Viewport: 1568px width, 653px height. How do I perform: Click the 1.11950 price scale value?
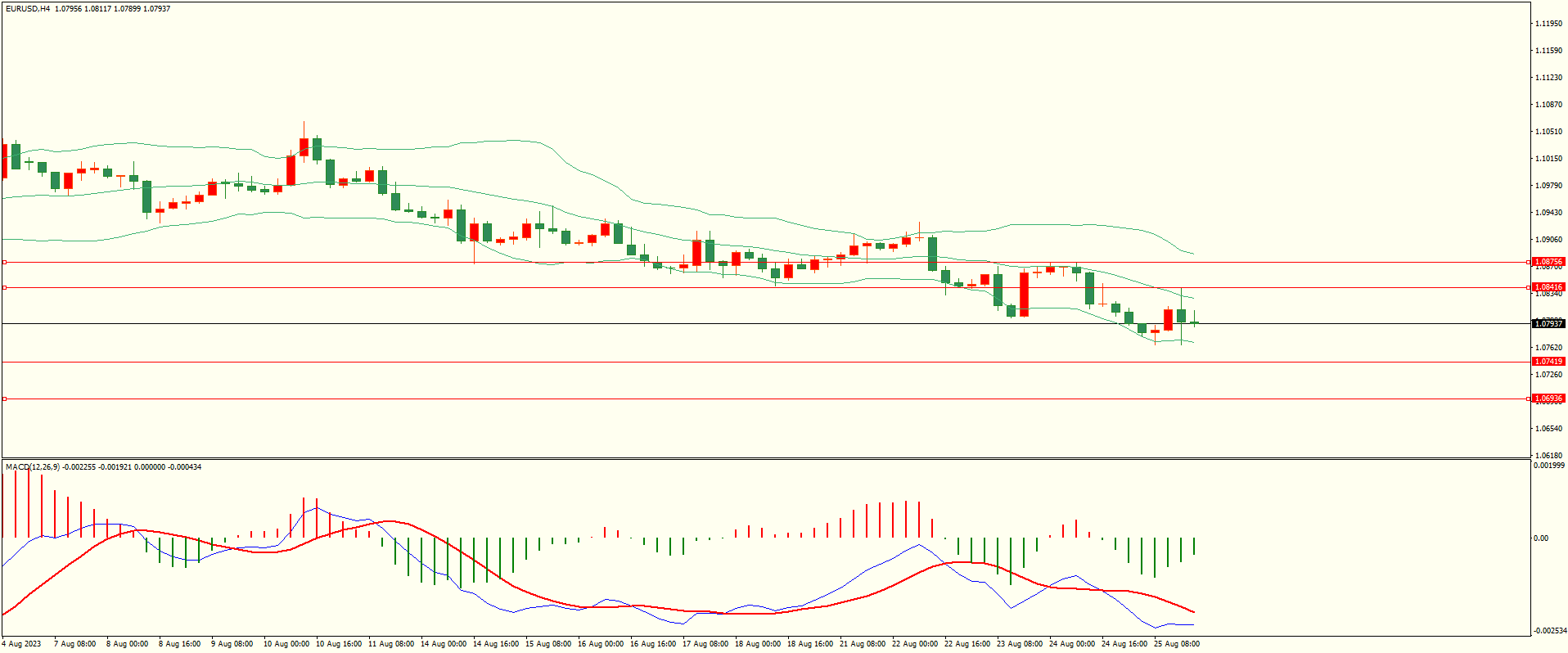point(1548,24)
